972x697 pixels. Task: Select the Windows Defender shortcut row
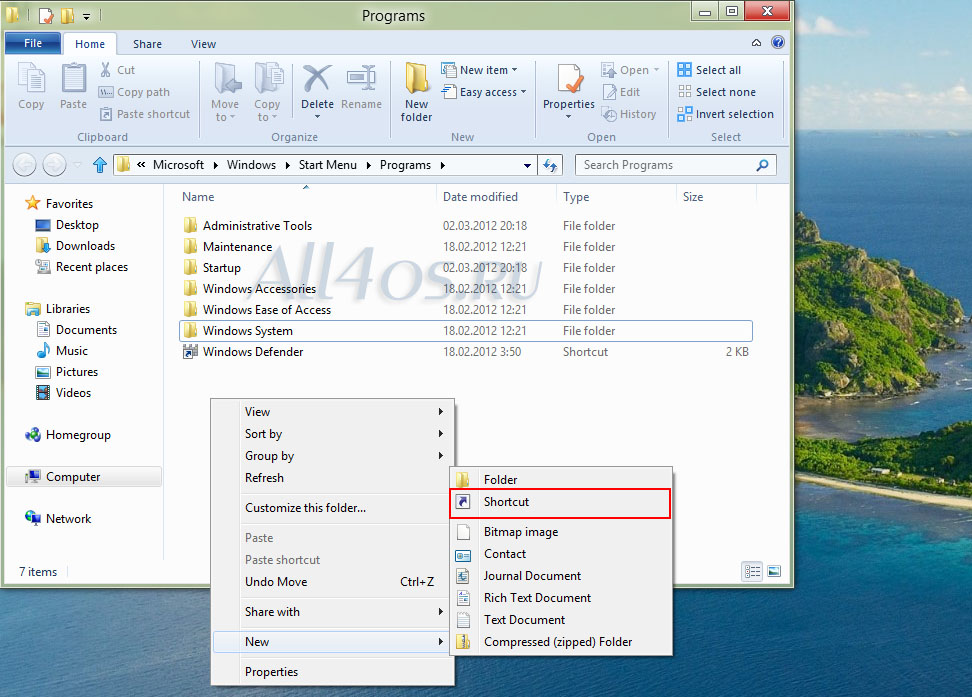tap(466, 352)
